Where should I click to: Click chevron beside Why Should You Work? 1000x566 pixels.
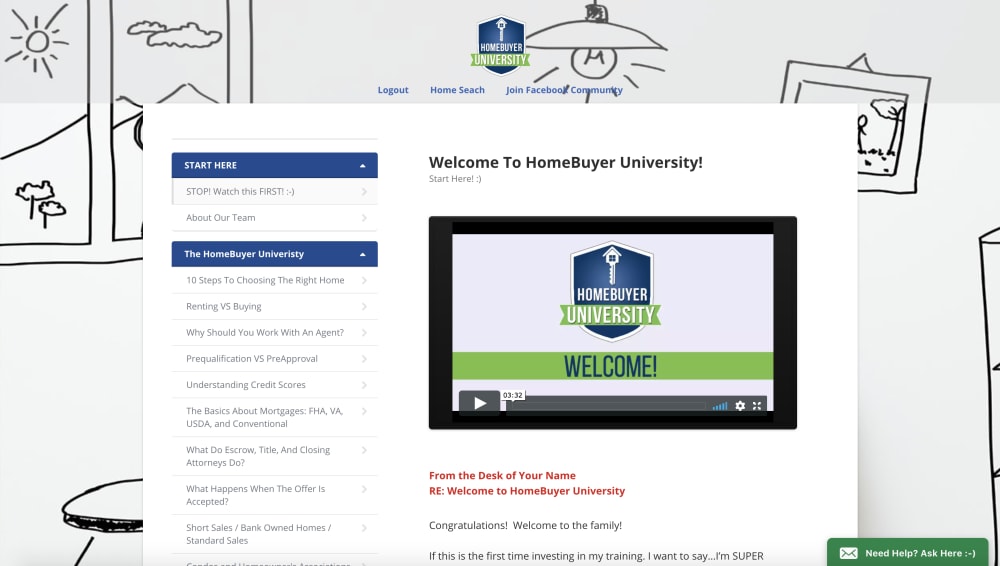point(364,332)
